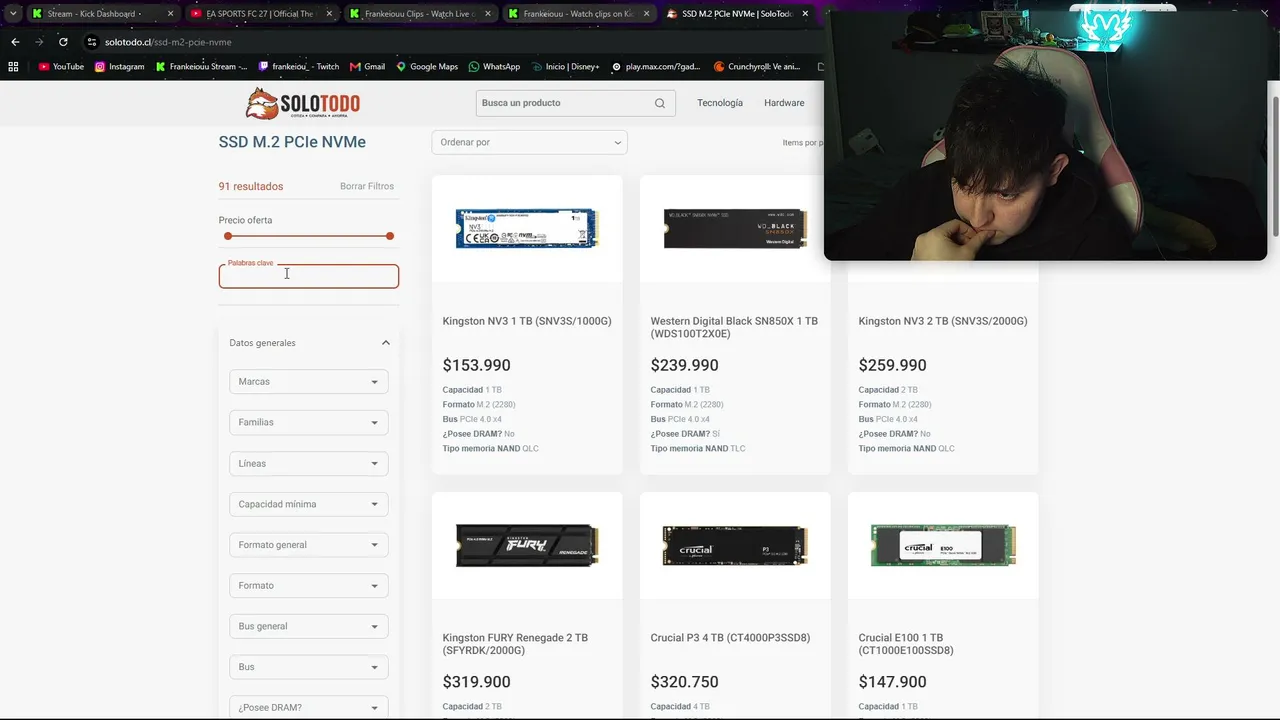Click the Kingston NV3 1 TB image
Viewport: 1280px width, 720px height.
(527, 228)
